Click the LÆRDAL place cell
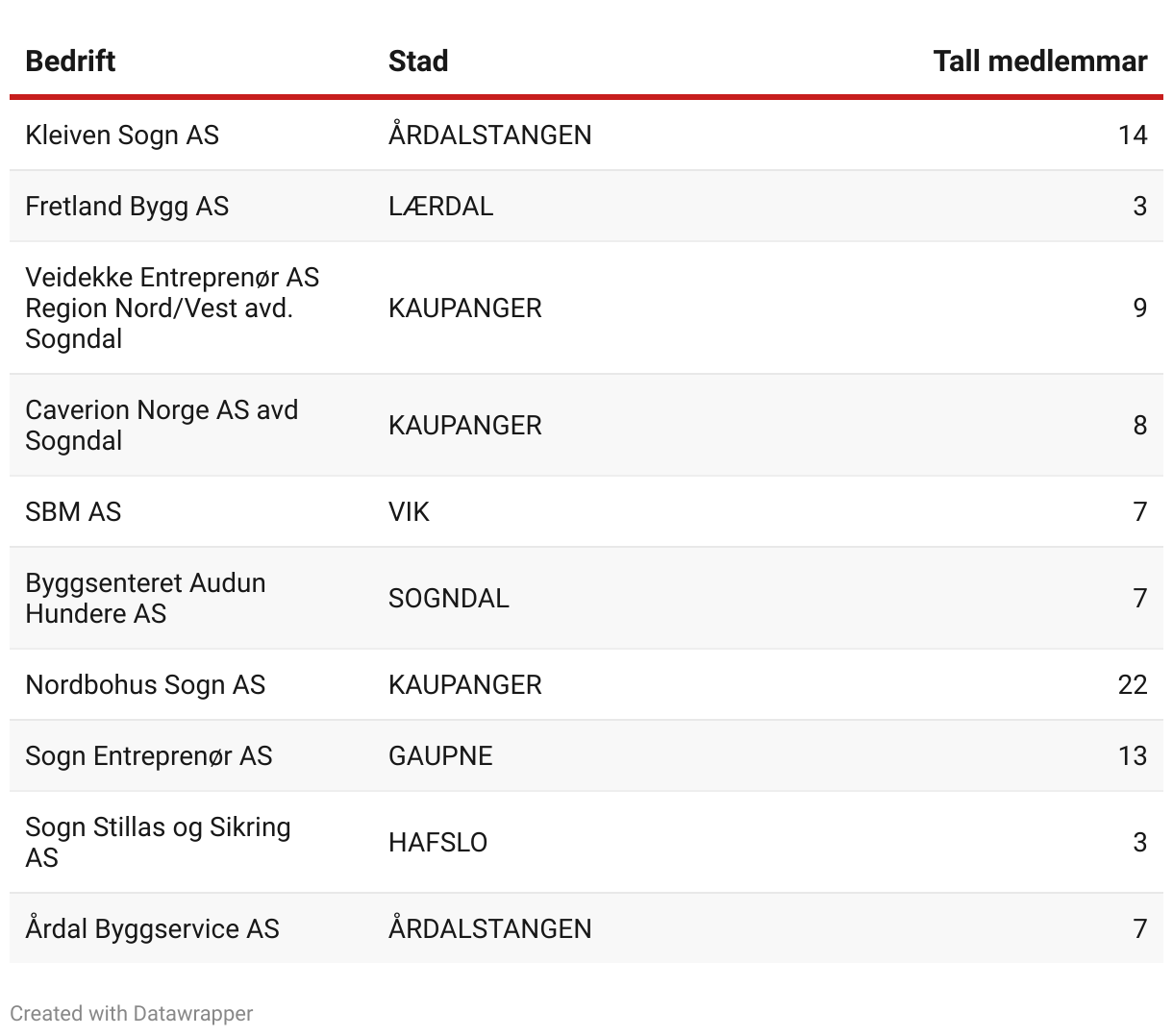1173x1036 pixels. pyautogui.click(x=440, y=206)
